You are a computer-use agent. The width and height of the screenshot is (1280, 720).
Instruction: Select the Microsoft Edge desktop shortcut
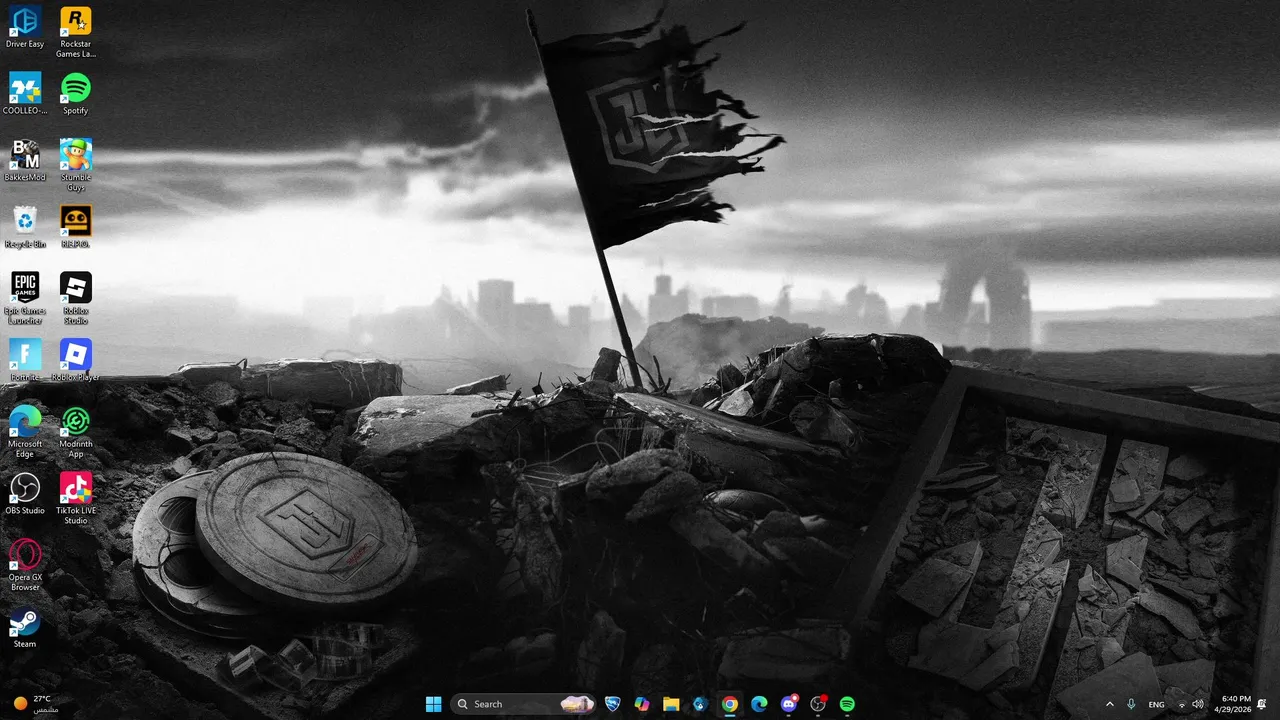coord(25,432)
